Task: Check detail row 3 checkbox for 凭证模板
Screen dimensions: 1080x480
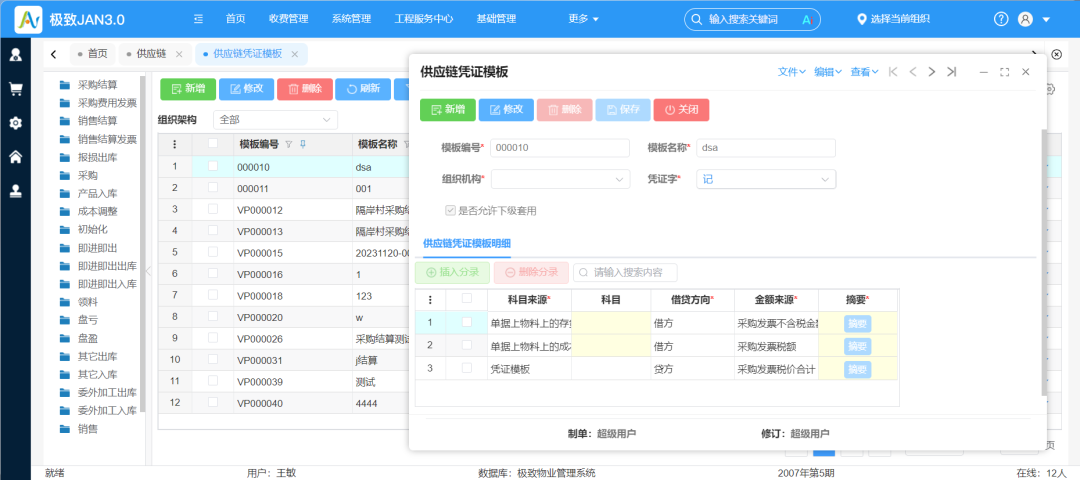Action: pyautogui.click(x=467, y=368)
